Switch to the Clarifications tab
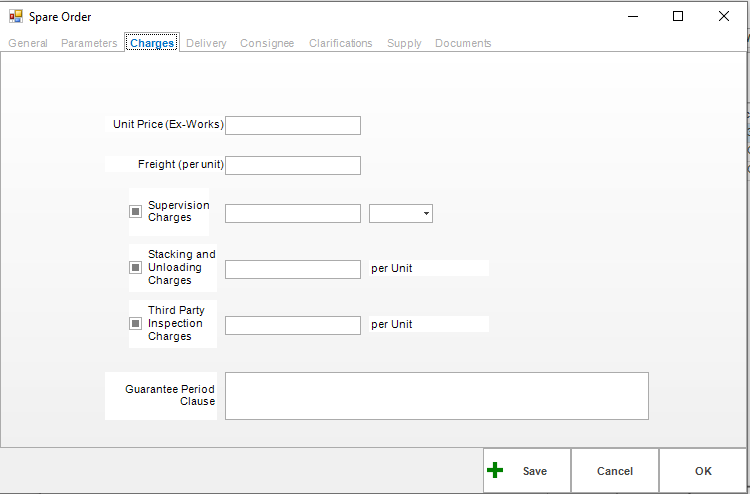 point(340,43)
